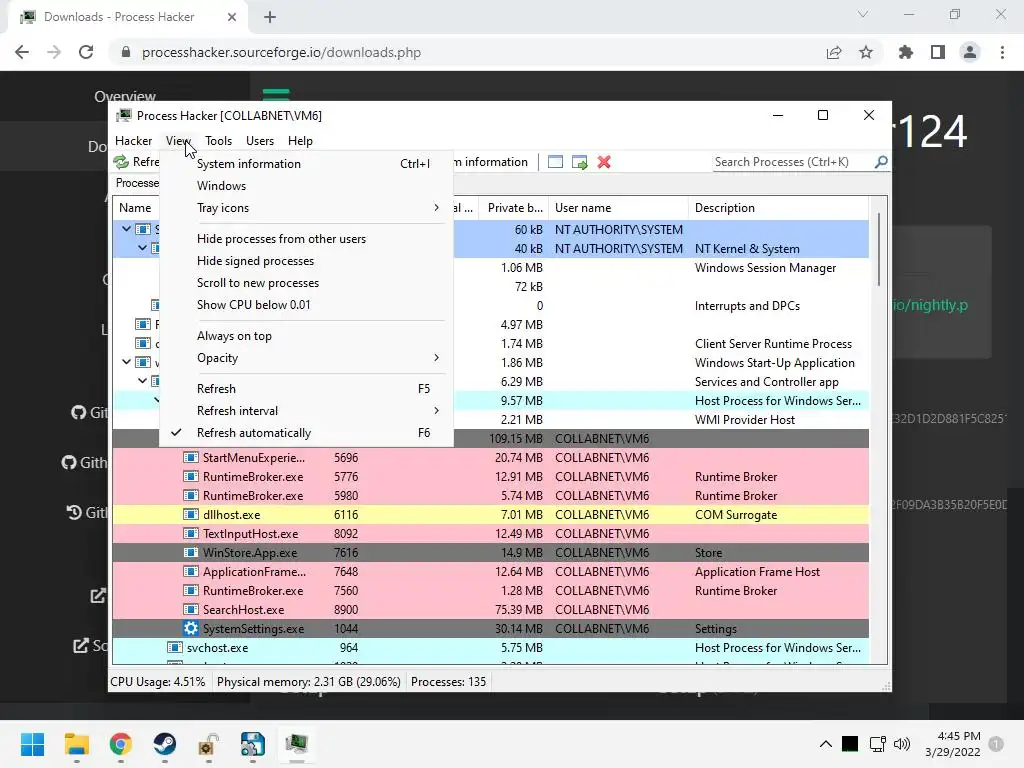Select the Refresh F5 menu entry
The width and height of the screenshot is (1024, 768).
pyautogui.click(x=306, y=389)
